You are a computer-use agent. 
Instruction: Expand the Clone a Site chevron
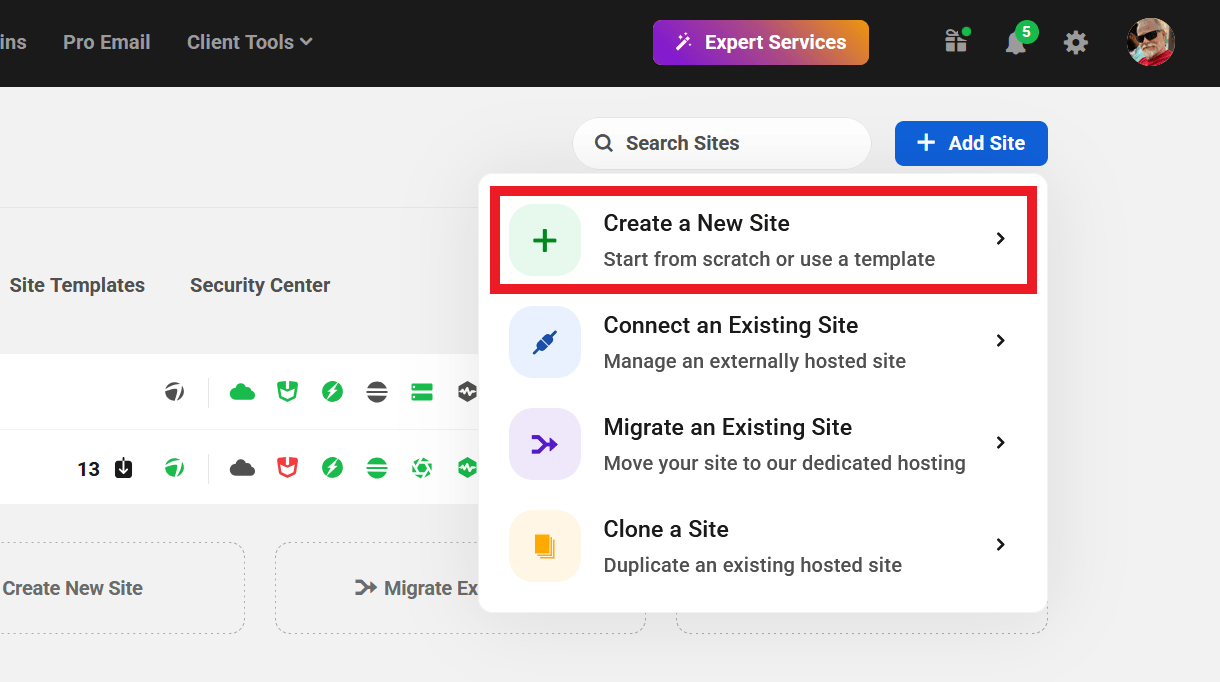tap(1000, 545)
